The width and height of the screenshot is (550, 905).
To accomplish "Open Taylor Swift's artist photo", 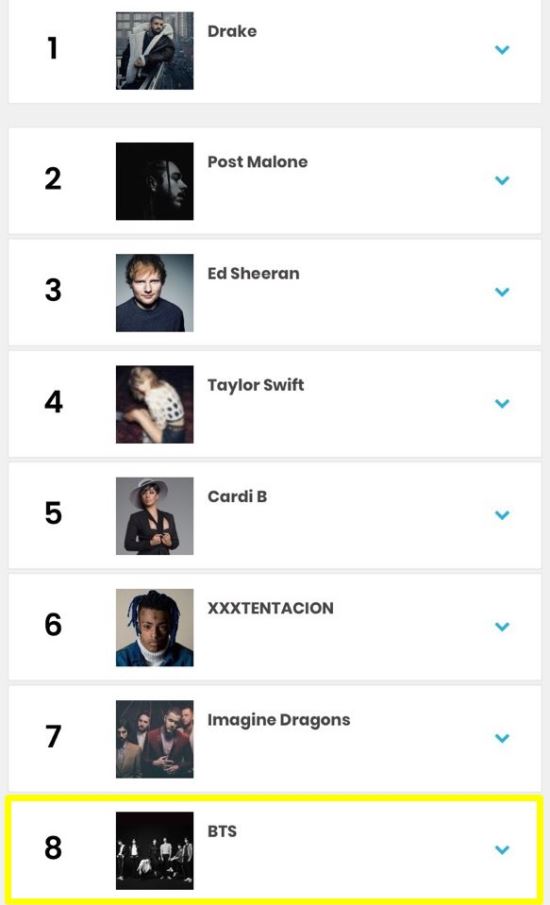I will coord(155,404).
